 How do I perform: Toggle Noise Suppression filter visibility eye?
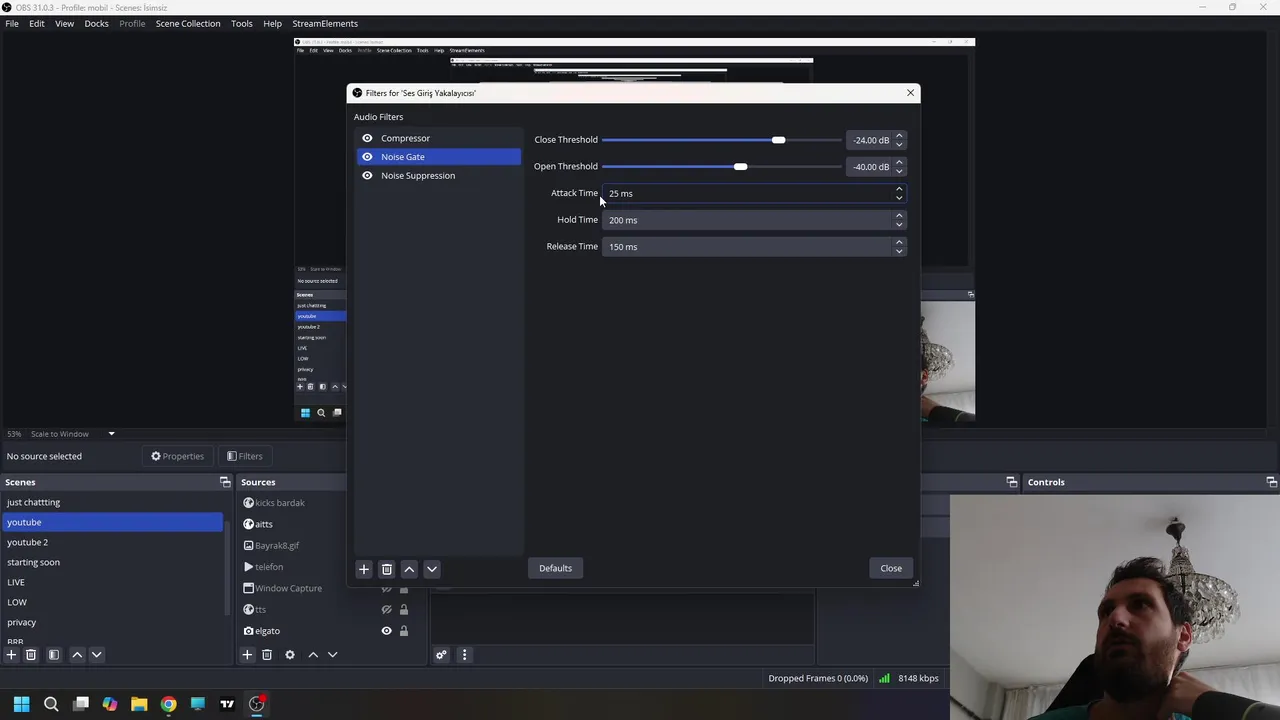tap(367, 176)
